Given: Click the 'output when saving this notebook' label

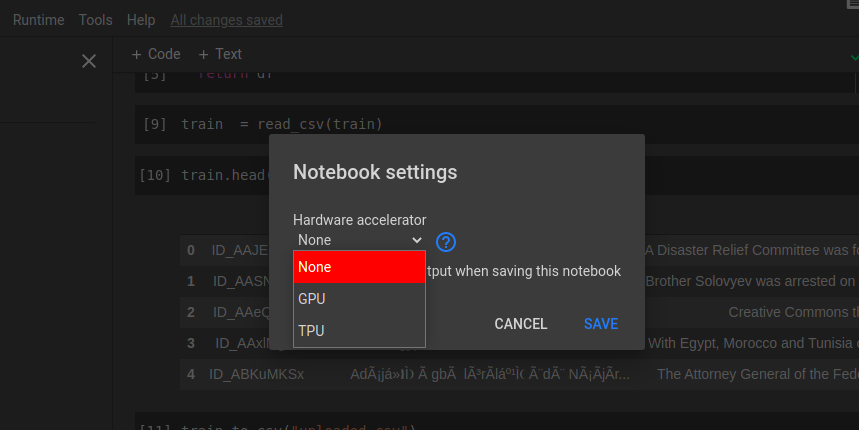Looking at the screenshot, I should pos(524,271).
